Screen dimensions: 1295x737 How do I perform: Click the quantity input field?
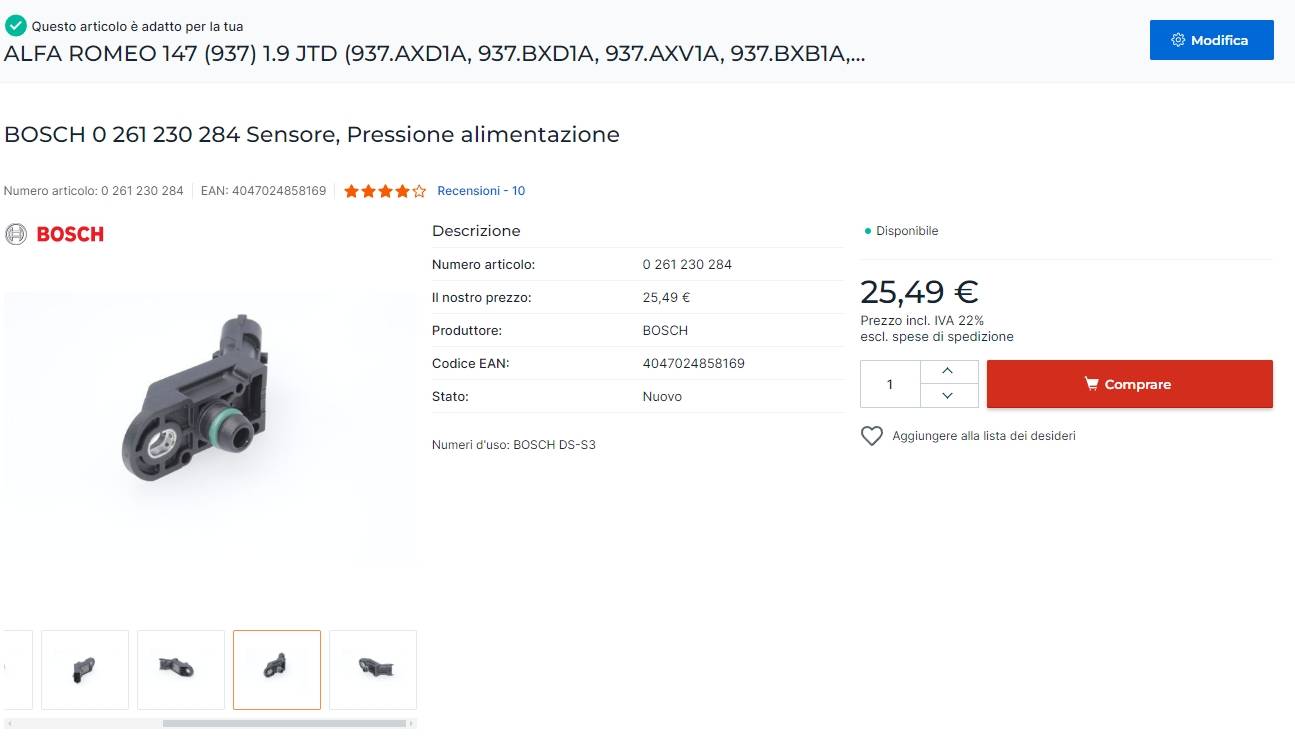click(x=890, y=384)
